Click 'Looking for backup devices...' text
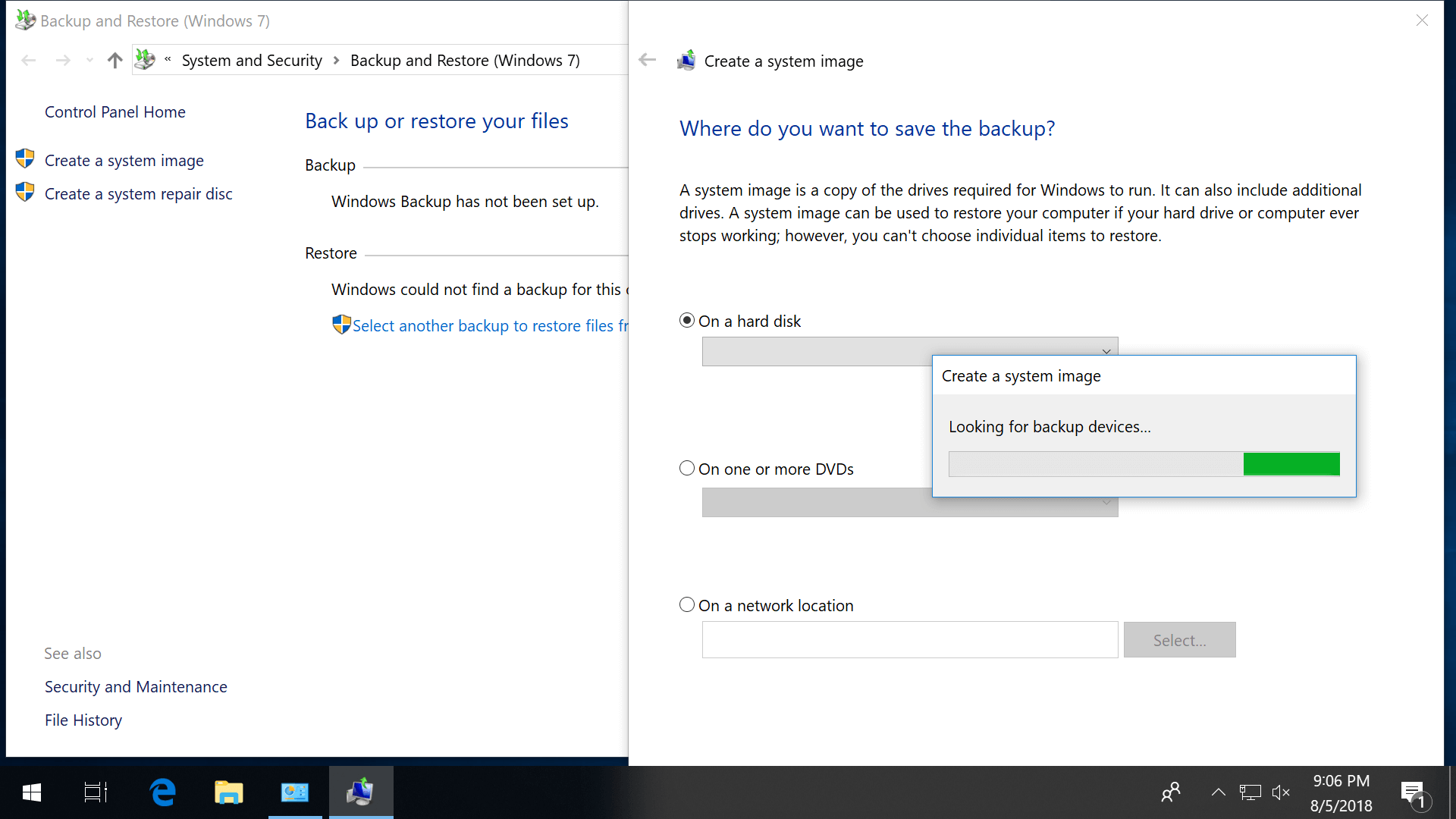The image size is (1456, 819). pyautogui.click(x=1050, y=427)
